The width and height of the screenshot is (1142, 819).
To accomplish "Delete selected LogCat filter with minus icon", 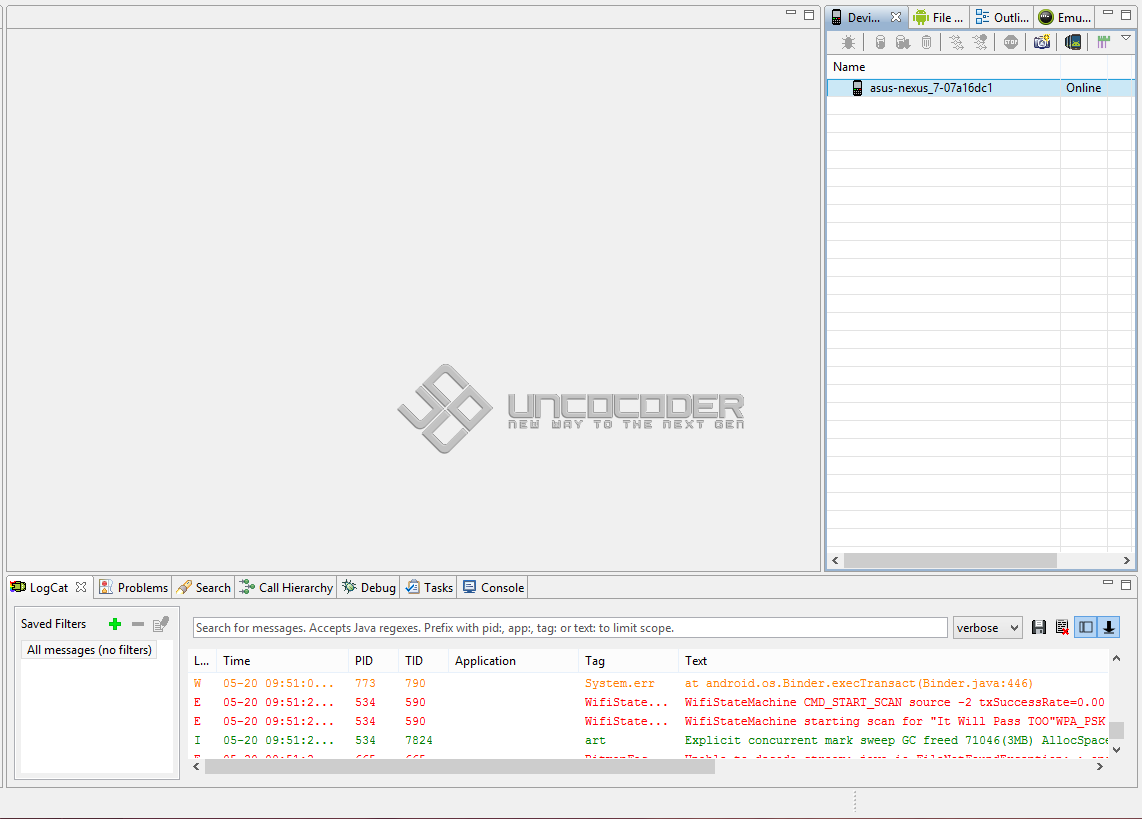I will click(x=138, y=624).
